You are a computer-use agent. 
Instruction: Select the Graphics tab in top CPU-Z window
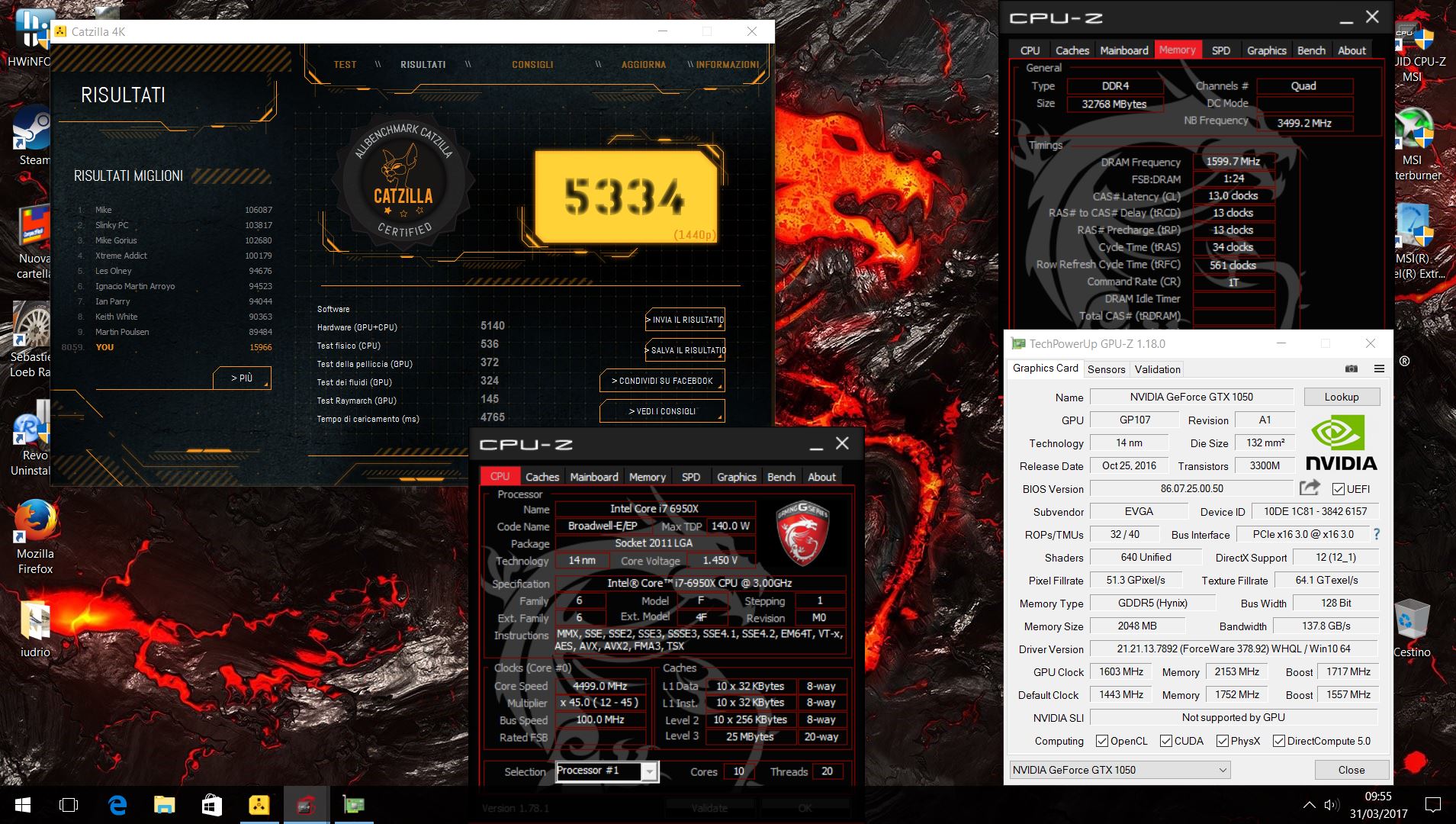pos(1266,50)
